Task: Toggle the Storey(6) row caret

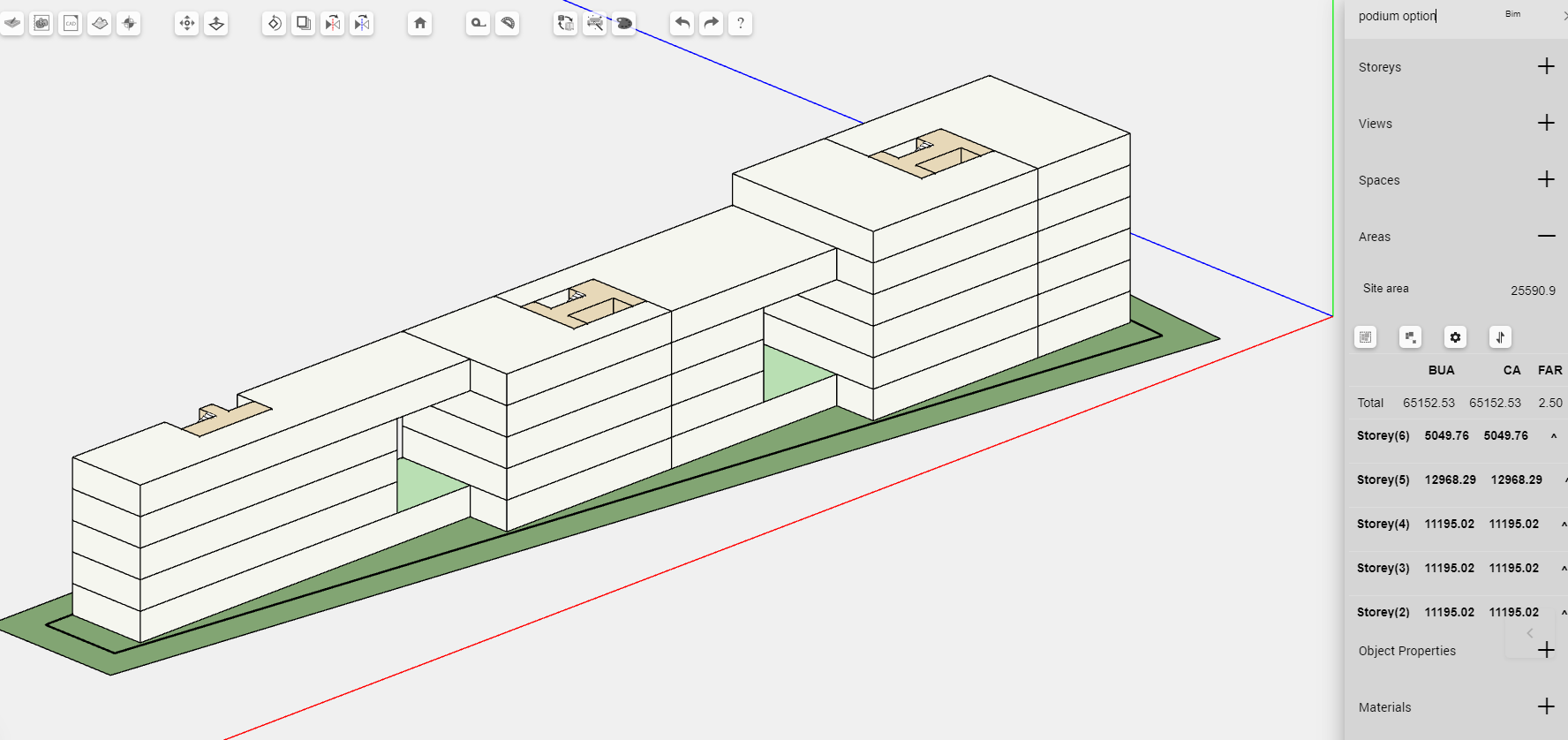Action: [1554, 435]
